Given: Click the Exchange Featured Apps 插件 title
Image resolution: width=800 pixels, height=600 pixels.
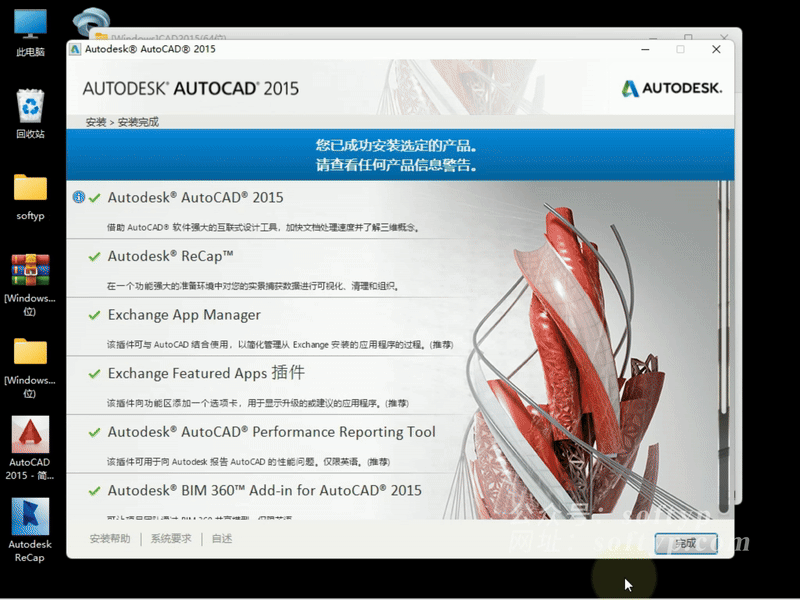Looking at the screenshot, I should click(207, 373).
